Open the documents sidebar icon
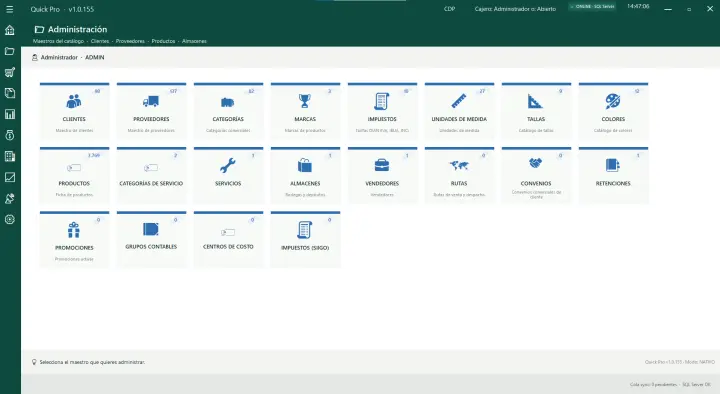This screenshot has width=720, height=394. click(10, 93)
